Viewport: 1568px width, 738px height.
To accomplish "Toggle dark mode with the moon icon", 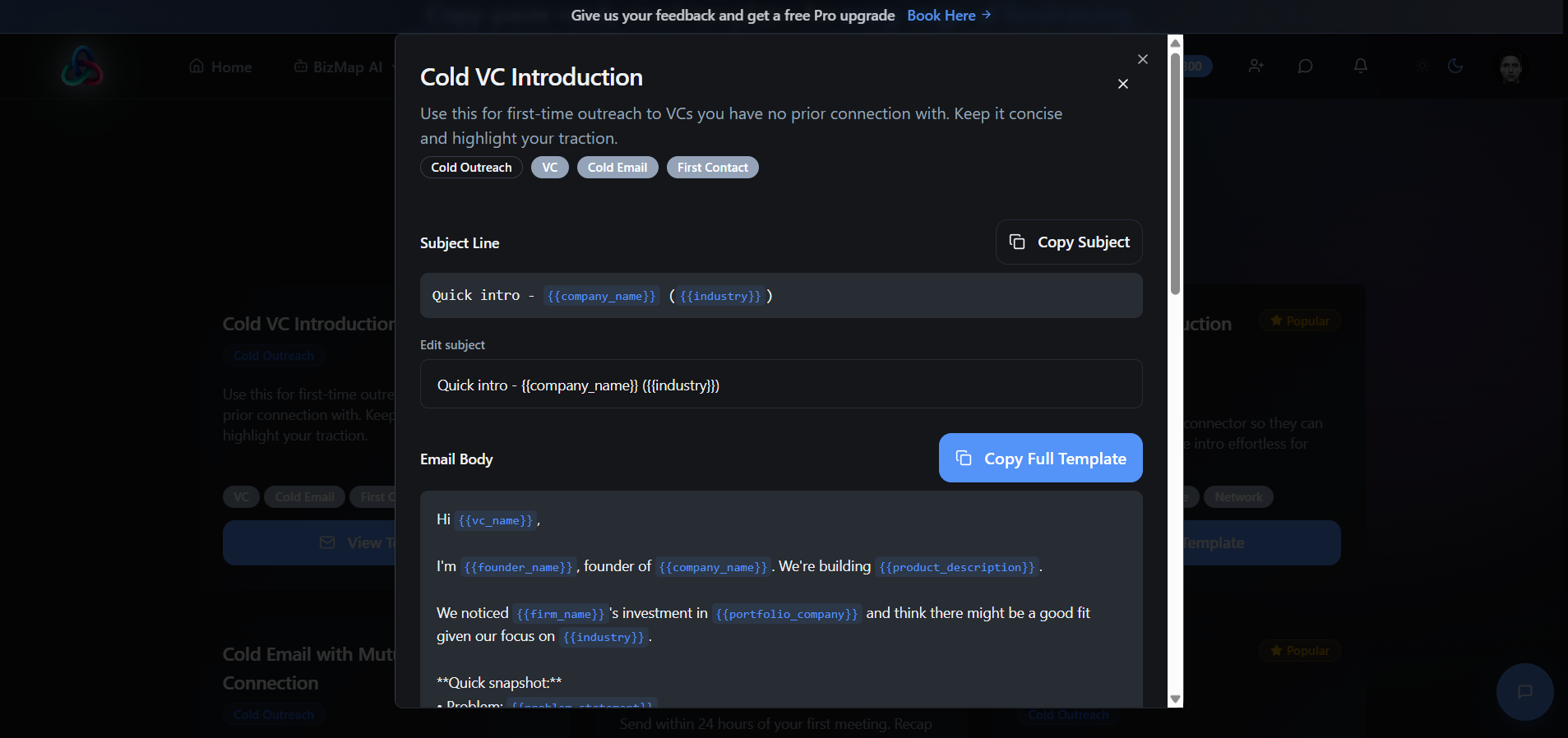I will click(1456, 66).
